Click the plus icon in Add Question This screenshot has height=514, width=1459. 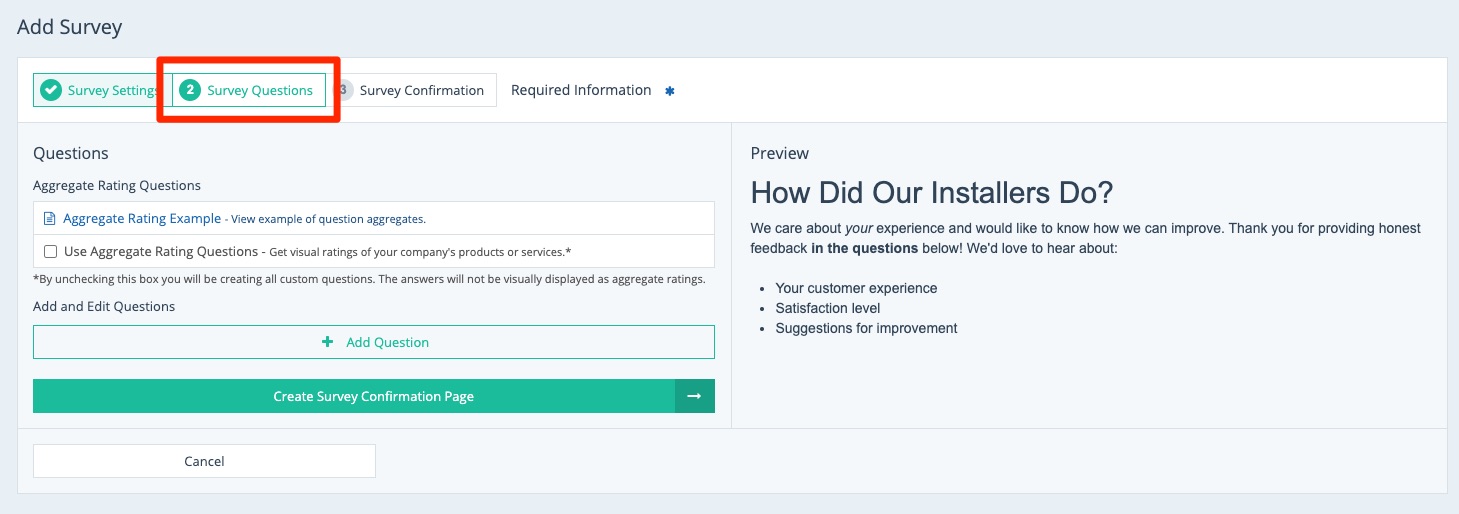tap(327, 342)
